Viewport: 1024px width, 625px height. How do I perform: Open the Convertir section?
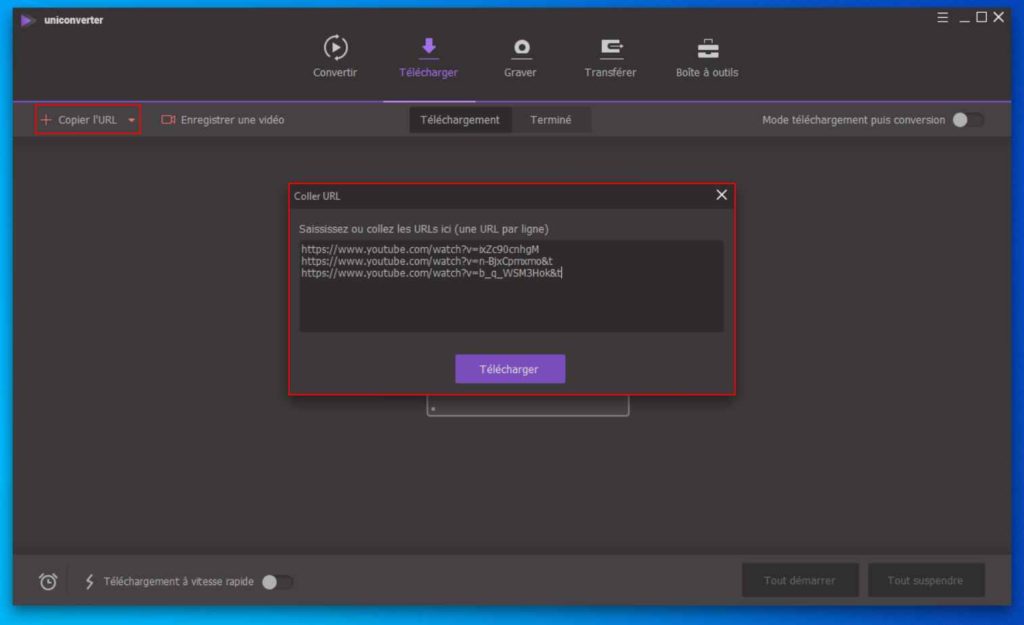335,57
